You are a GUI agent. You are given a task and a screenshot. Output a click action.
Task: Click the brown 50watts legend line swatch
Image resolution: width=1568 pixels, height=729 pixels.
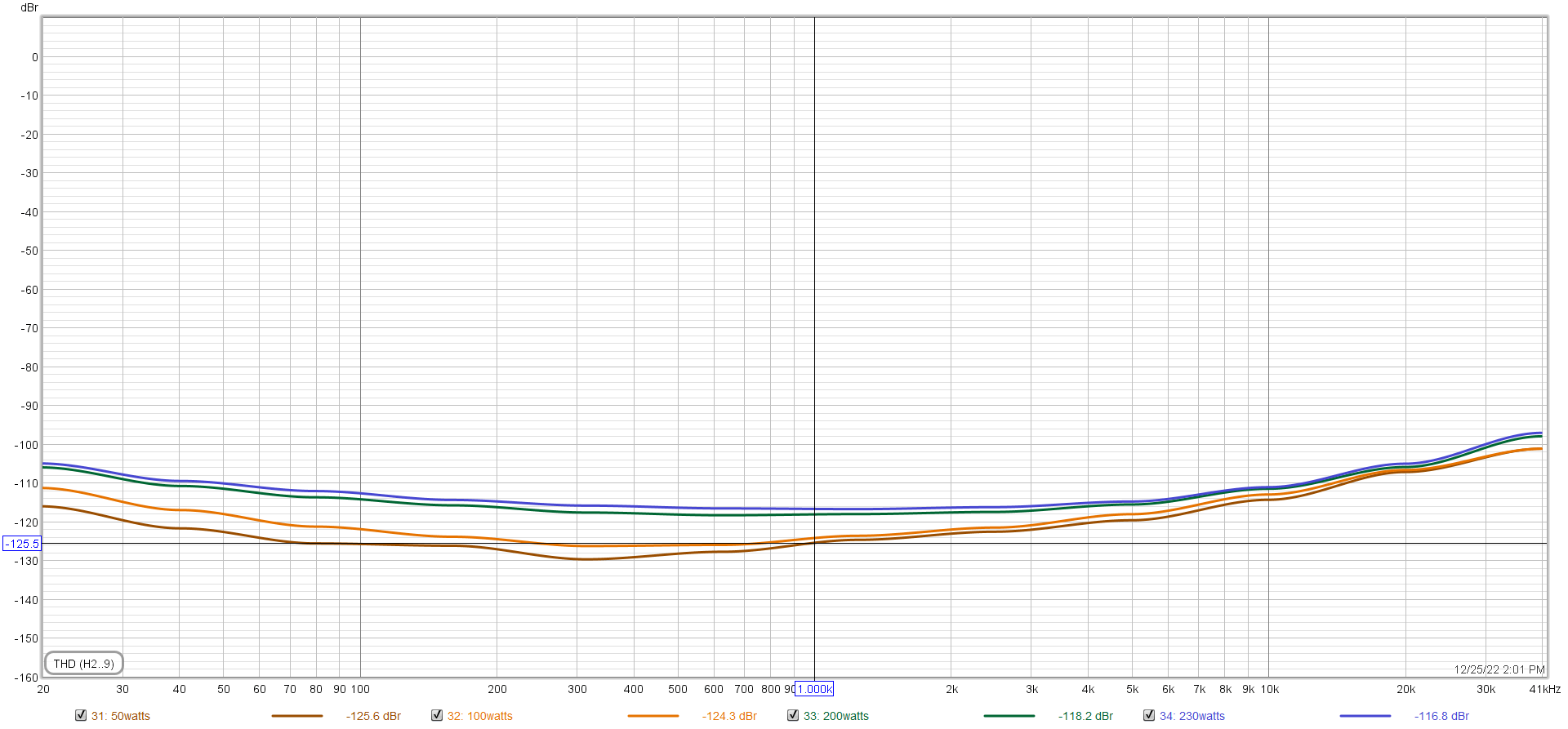[x=297, y=716]
